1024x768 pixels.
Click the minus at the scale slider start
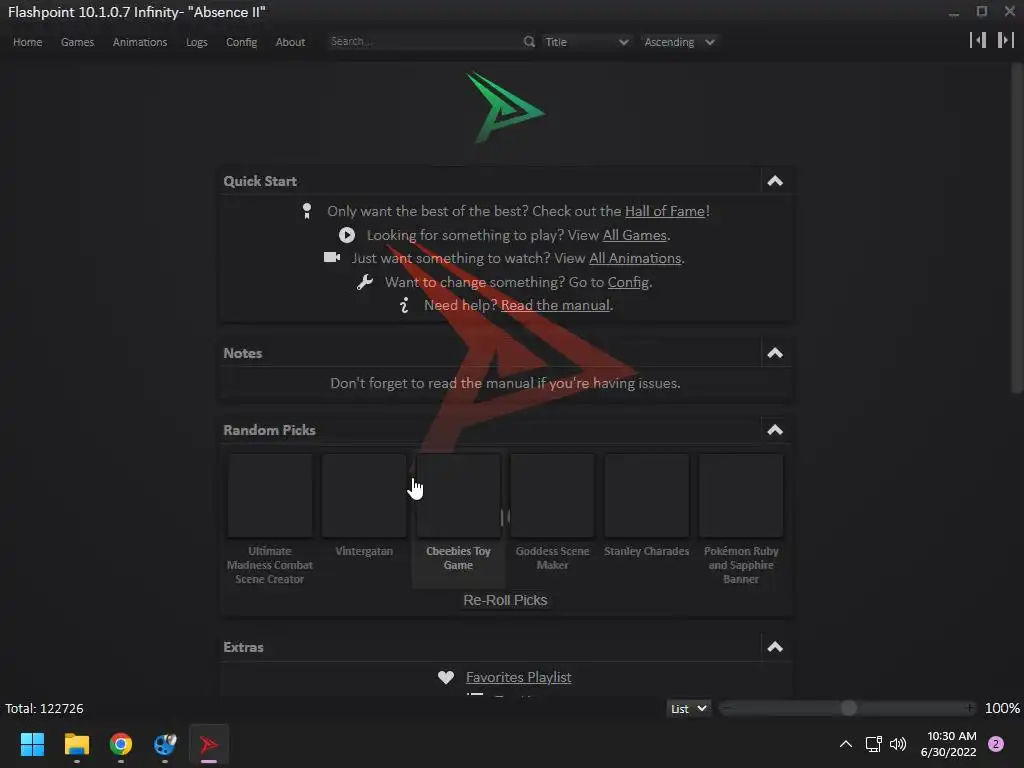point(727,708)
